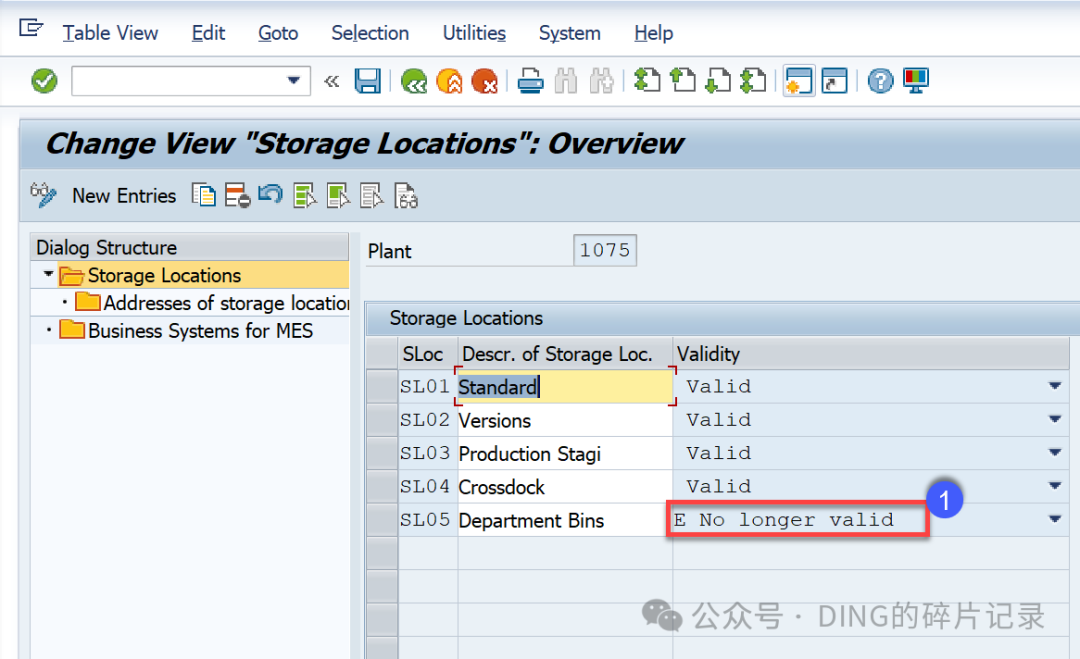1080x659 pixels.
Task: Click the SLoc column header
Action: 428,354
